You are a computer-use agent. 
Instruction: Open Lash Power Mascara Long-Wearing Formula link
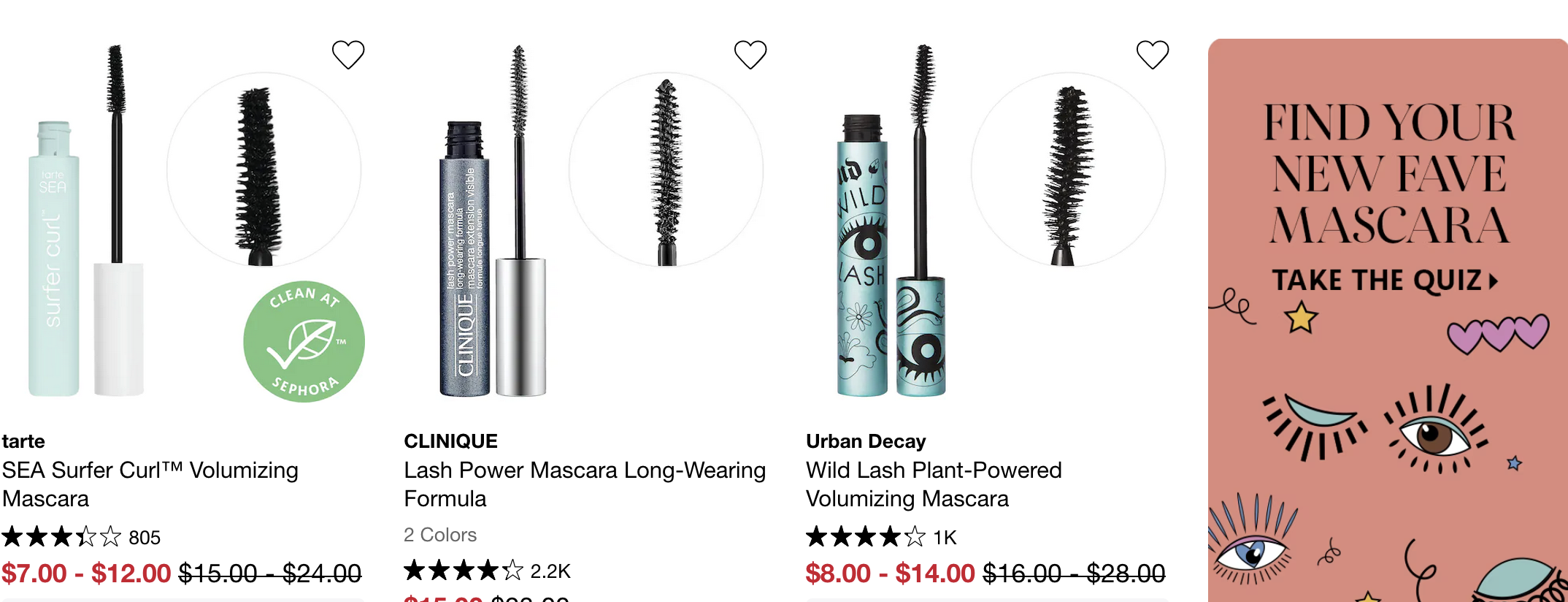585,484
